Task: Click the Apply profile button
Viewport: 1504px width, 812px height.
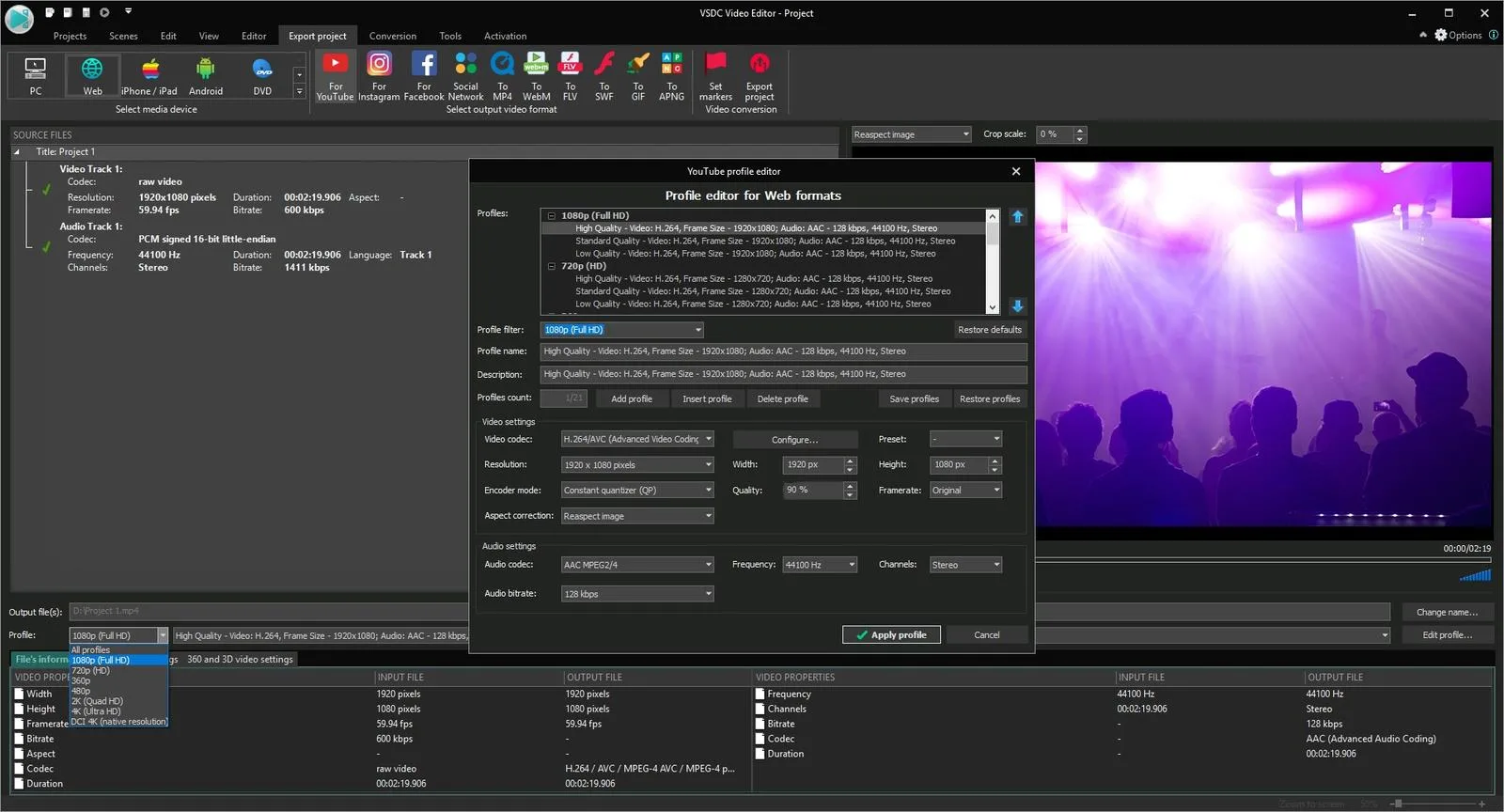Action: click(891, 635)
